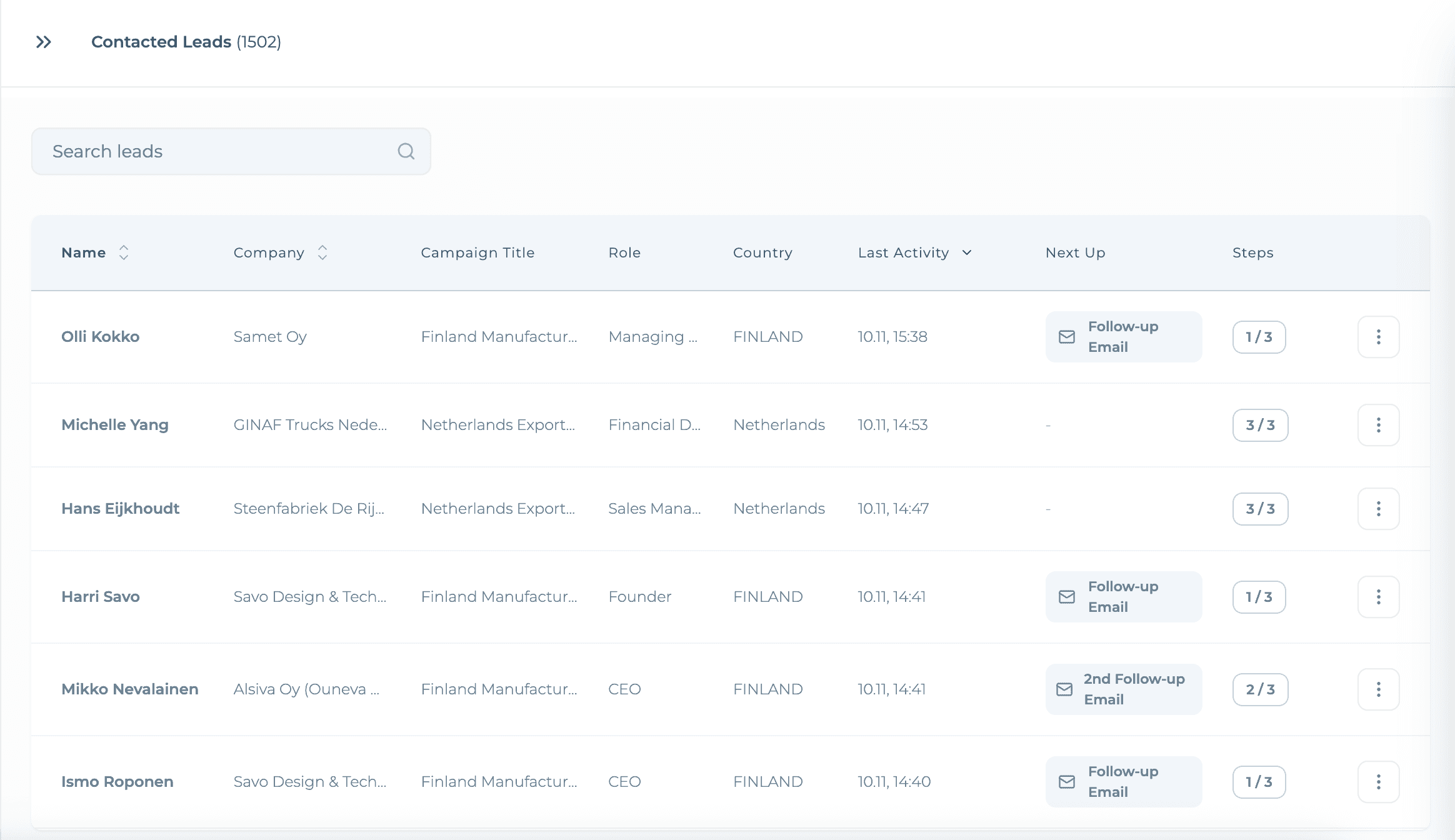This screenshot has width=1455, height=840.
Task: Click Follow-up Email button for Harri Savo
Action: click(1124, 597)
